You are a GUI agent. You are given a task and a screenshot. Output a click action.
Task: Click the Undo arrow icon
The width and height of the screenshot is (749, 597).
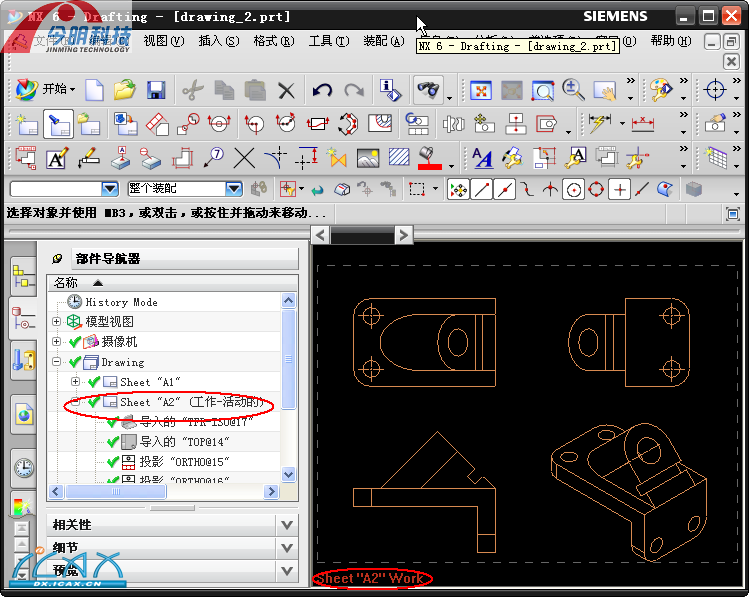[321, 91]
